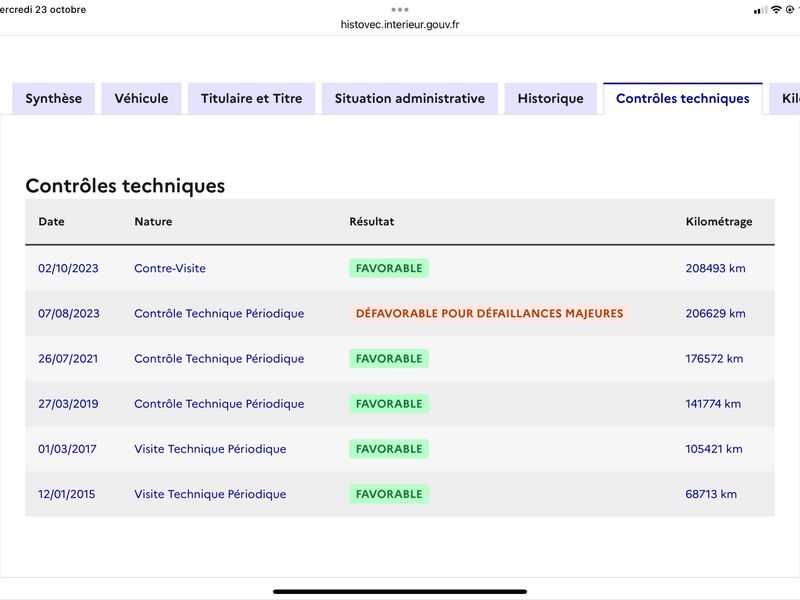Click the 26/07/2021 date entry
This screenshot has width=800, height=600.
[68, 359]
